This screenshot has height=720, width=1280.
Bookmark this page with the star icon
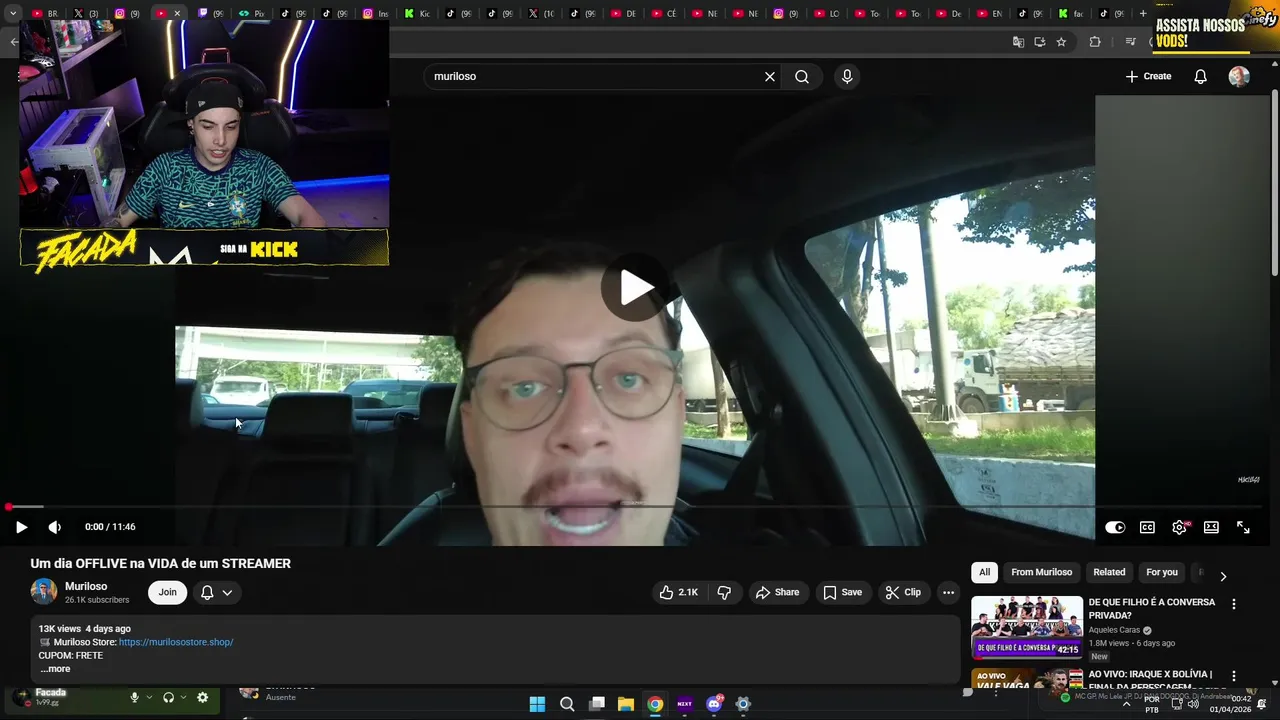click(1061, 42)
